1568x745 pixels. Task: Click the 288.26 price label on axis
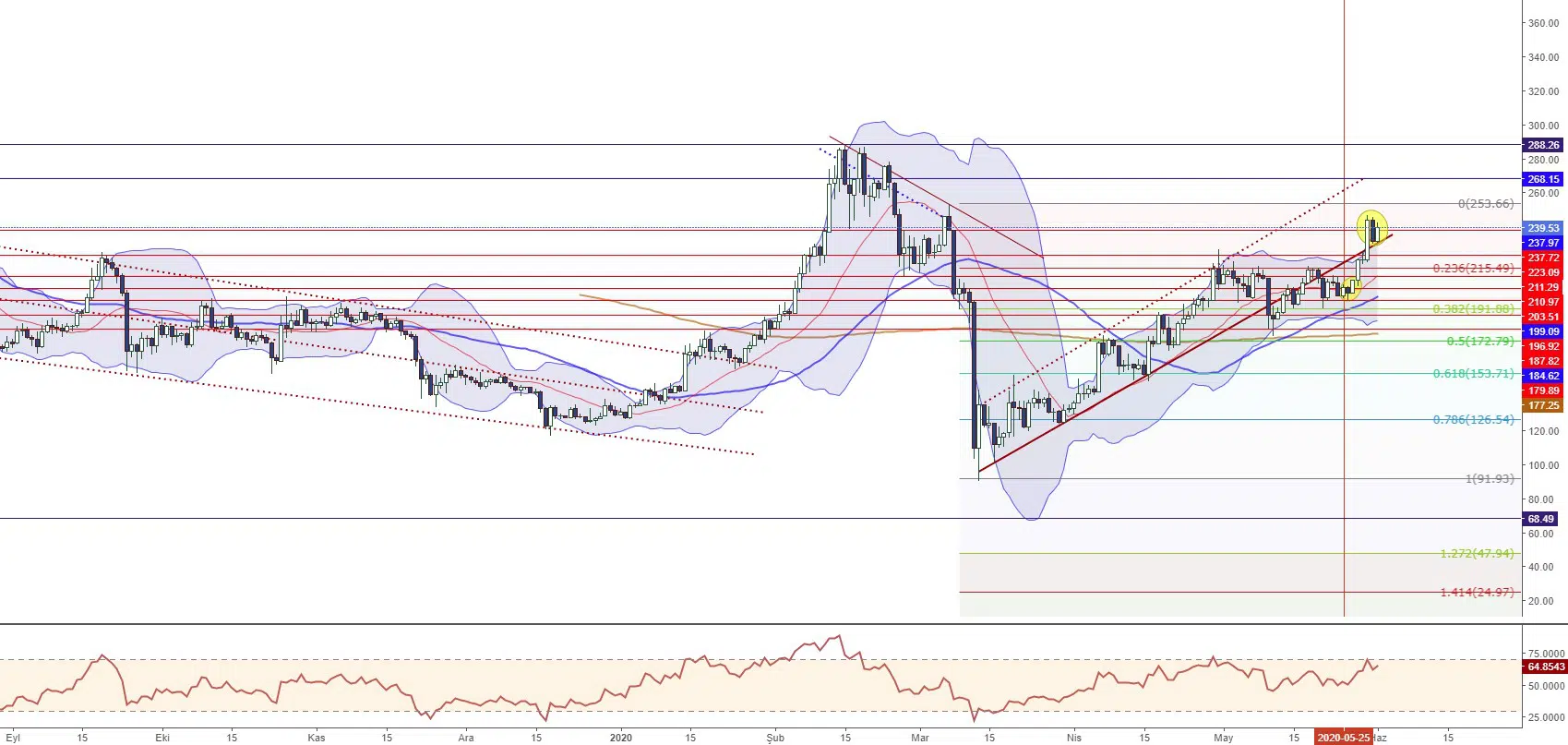point(1543,145)
